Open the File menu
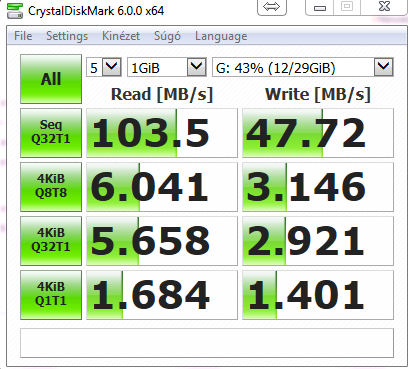Screen dimensions: 408x369 [23, 36]
